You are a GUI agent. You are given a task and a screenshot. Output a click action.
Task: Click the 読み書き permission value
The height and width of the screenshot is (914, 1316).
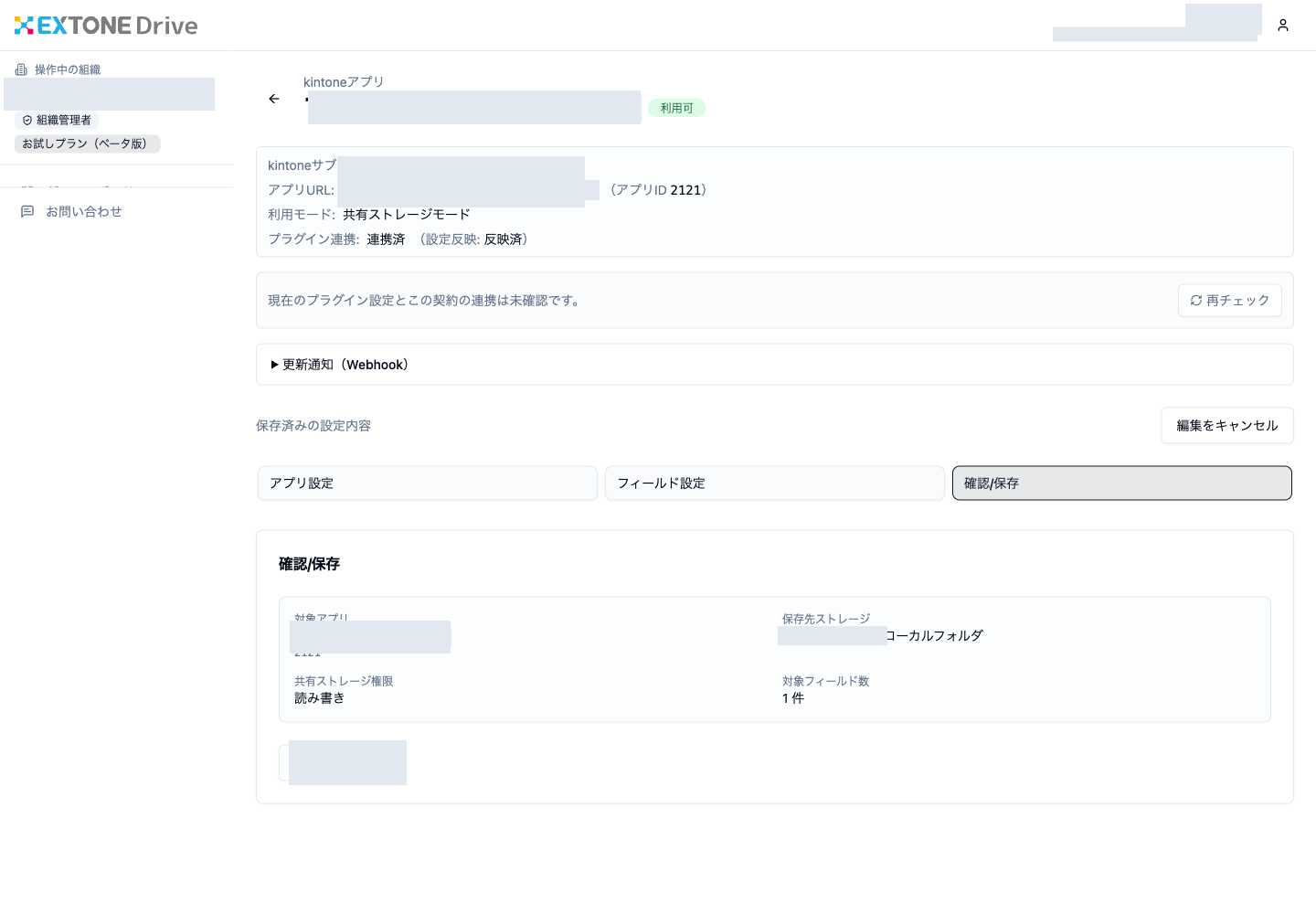[x=320, y=698]
